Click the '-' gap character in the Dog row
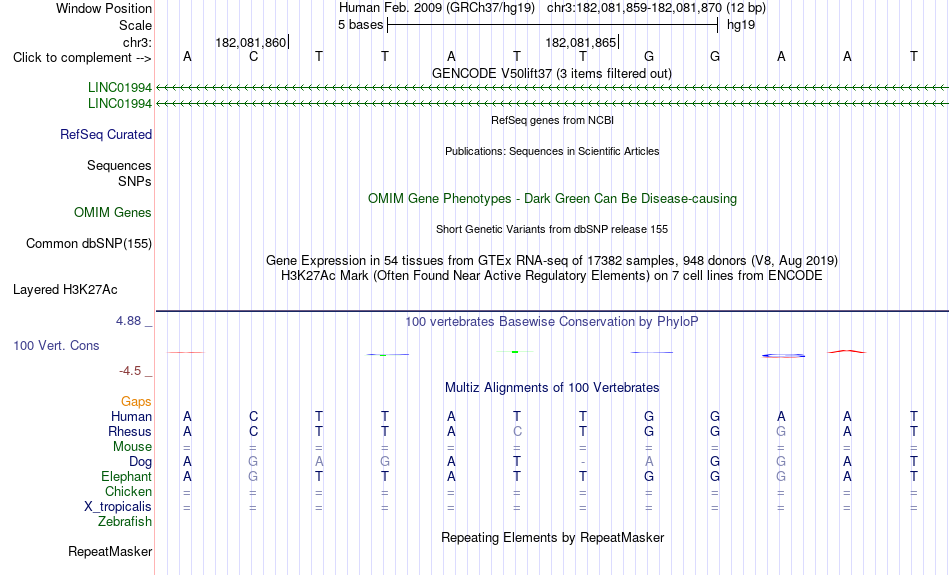Image resolution: width=950 pixels, height=575 pixels. 583,462
